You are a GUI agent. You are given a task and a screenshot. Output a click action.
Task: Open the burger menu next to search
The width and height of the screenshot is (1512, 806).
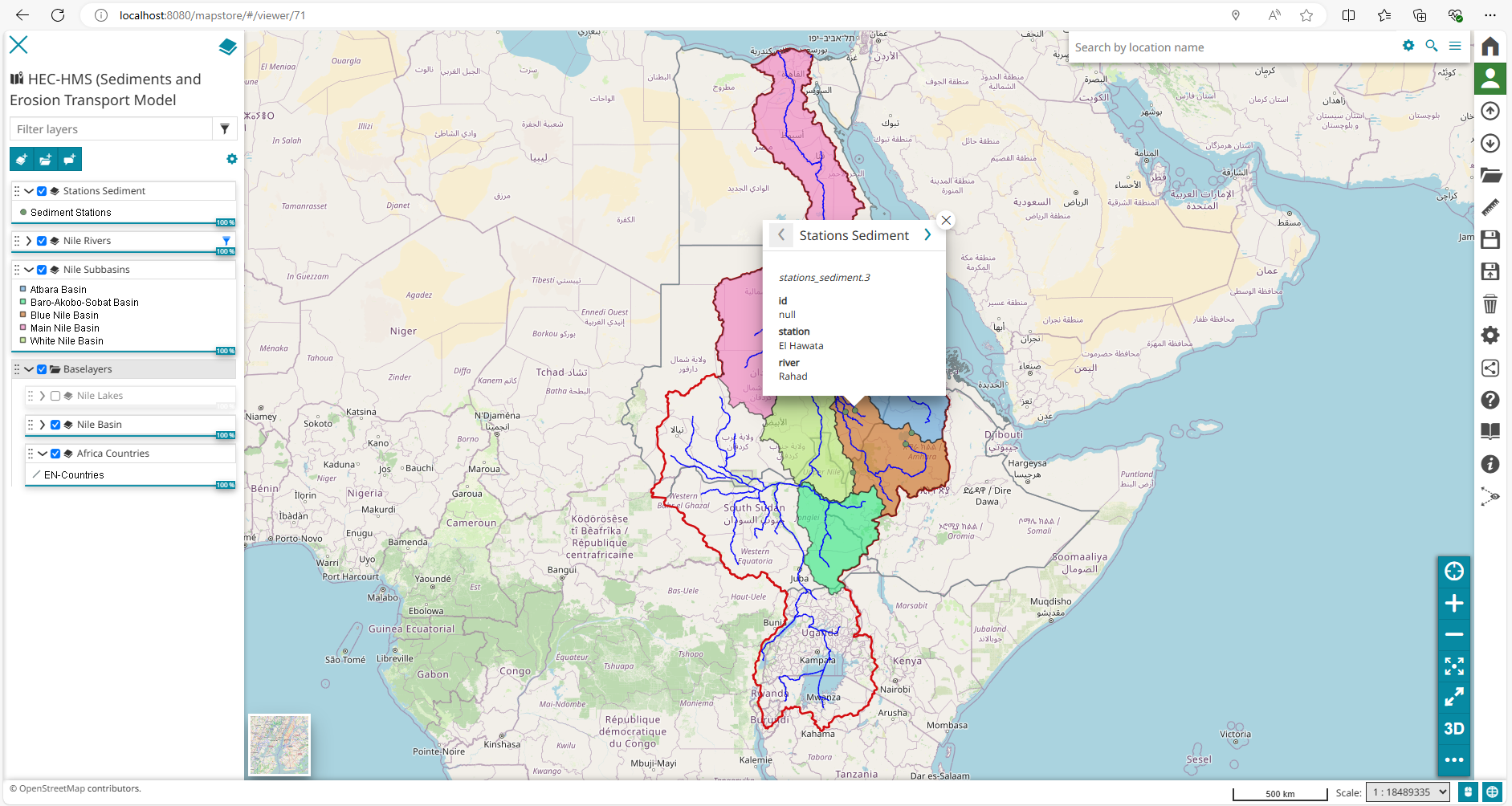pos(1454,46)
